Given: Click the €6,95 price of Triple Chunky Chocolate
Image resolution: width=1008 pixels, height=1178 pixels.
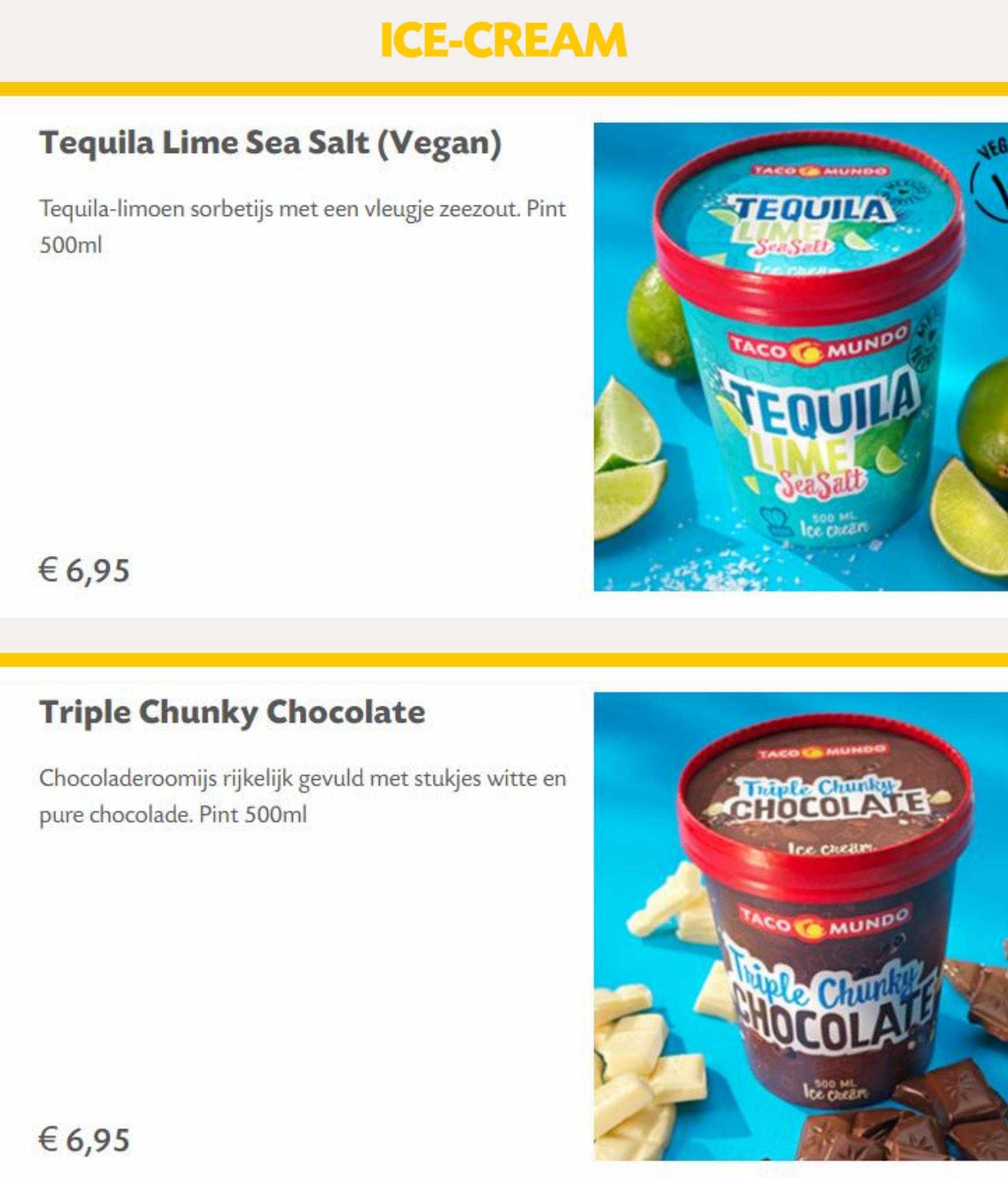Looking at the screenshot, I should (85, 1140).
